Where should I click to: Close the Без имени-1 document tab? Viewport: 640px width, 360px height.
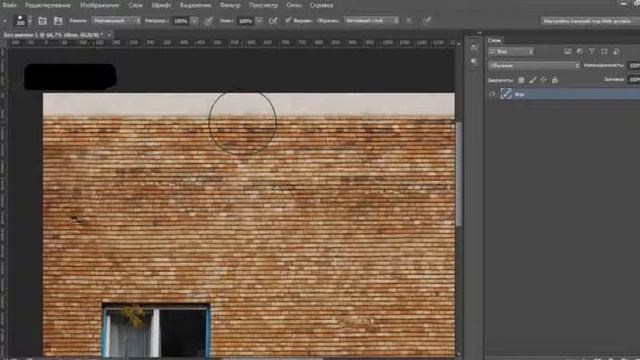click(109, 35)
